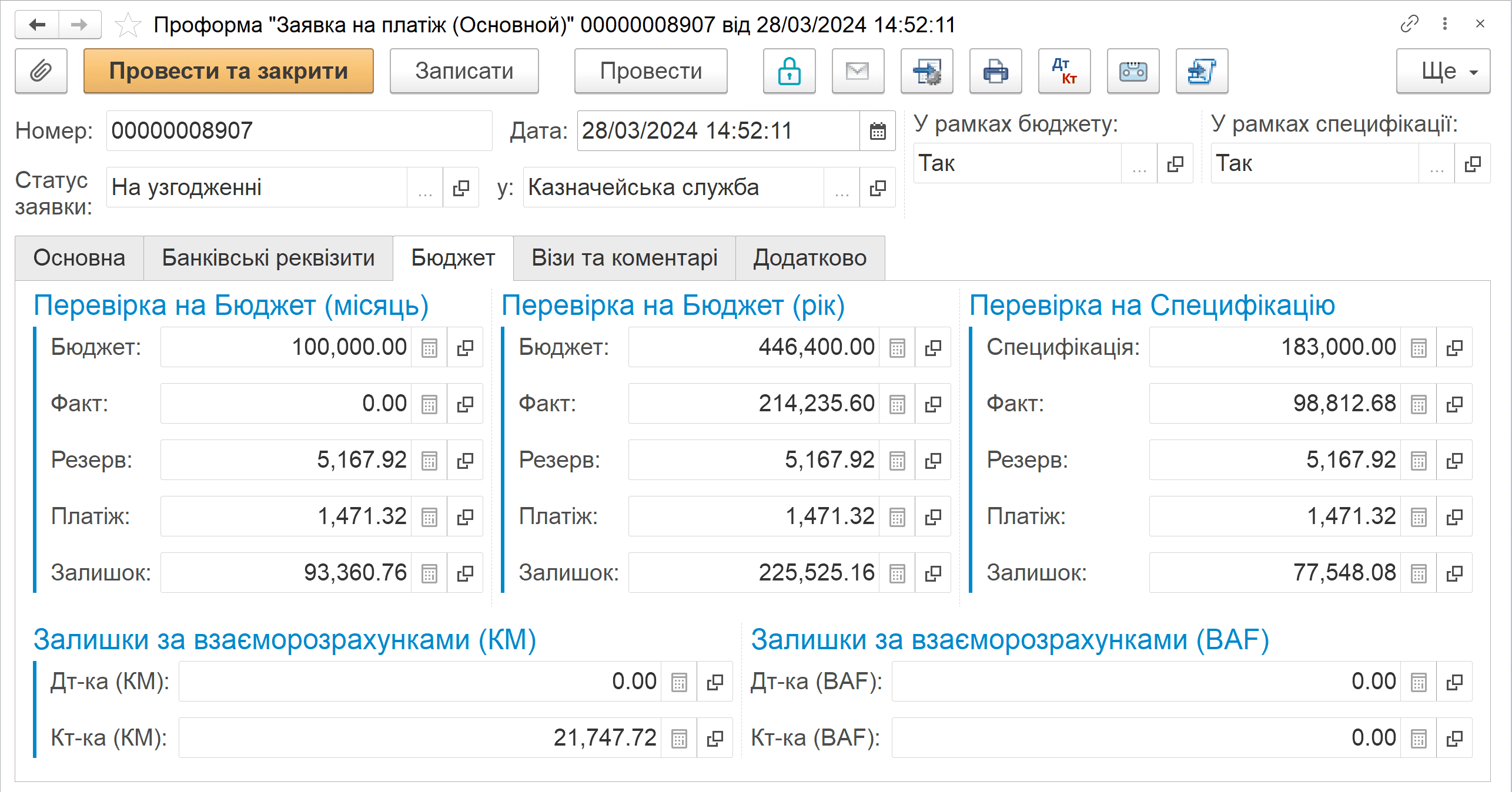1512x792 pixels.
Task: Show Дт/Кт accounting entries
Action: click(1064, 71)
